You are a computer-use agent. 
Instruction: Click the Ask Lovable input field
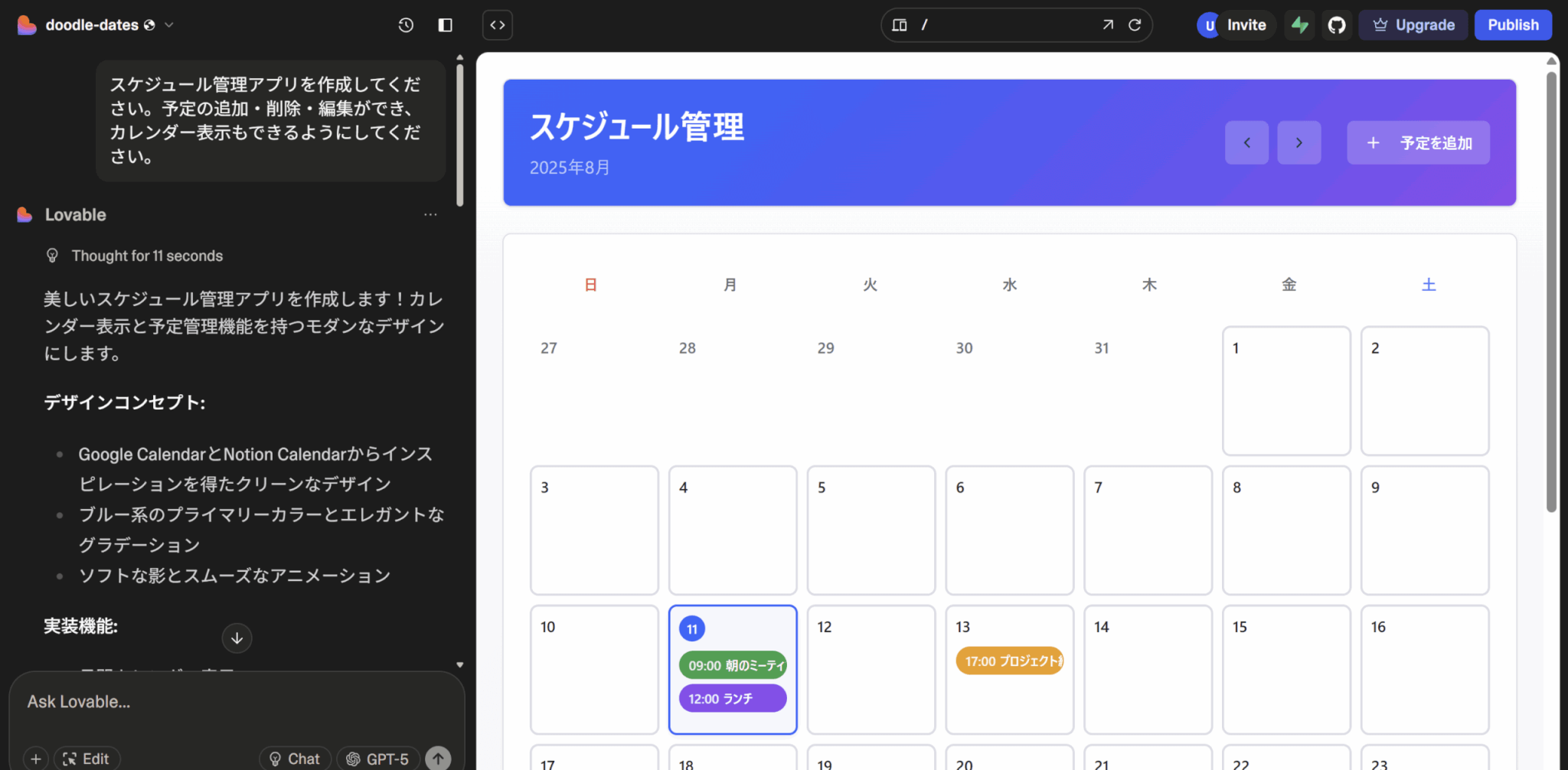[x=237, y=702]
